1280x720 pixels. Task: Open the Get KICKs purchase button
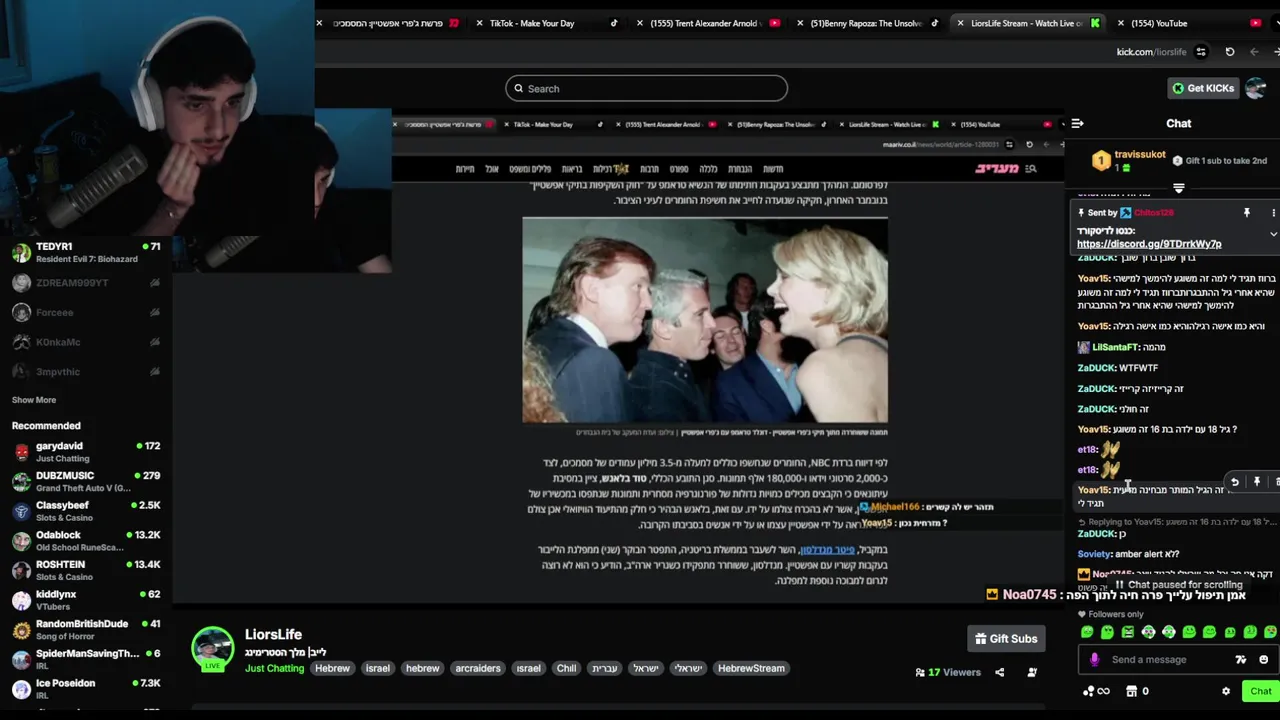(1204, 88)
